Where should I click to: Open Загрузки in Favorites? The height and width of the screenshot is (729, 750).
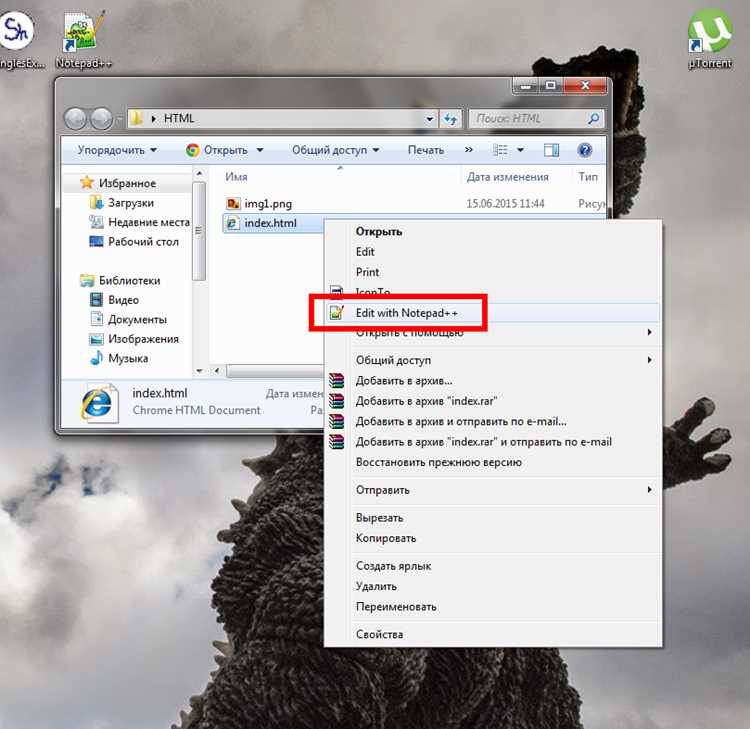tap(131, 203)
